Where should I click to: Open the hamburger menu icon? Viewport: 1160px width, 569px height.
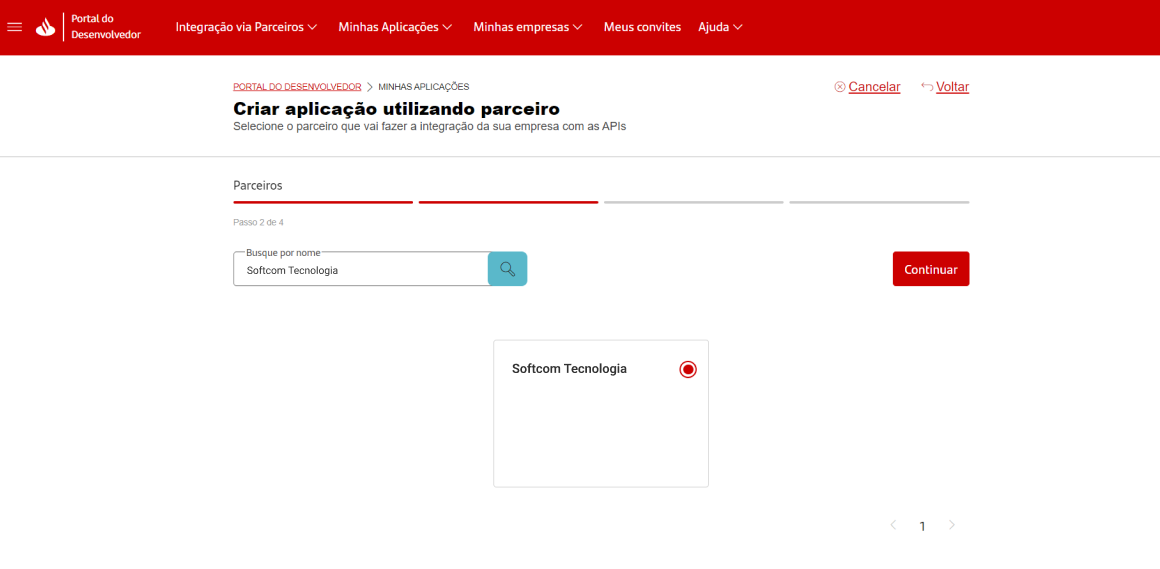(15, 27)
